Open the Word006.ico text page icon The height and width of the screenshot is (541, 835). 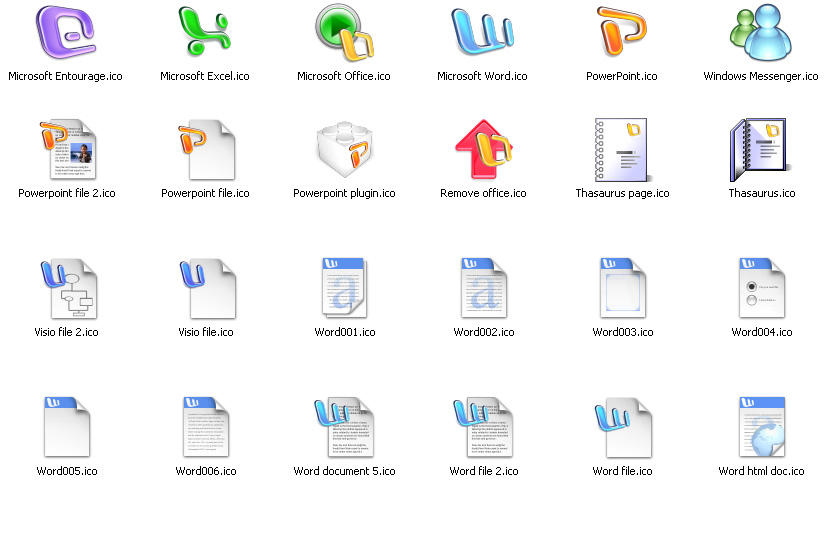tap(206, 427)
